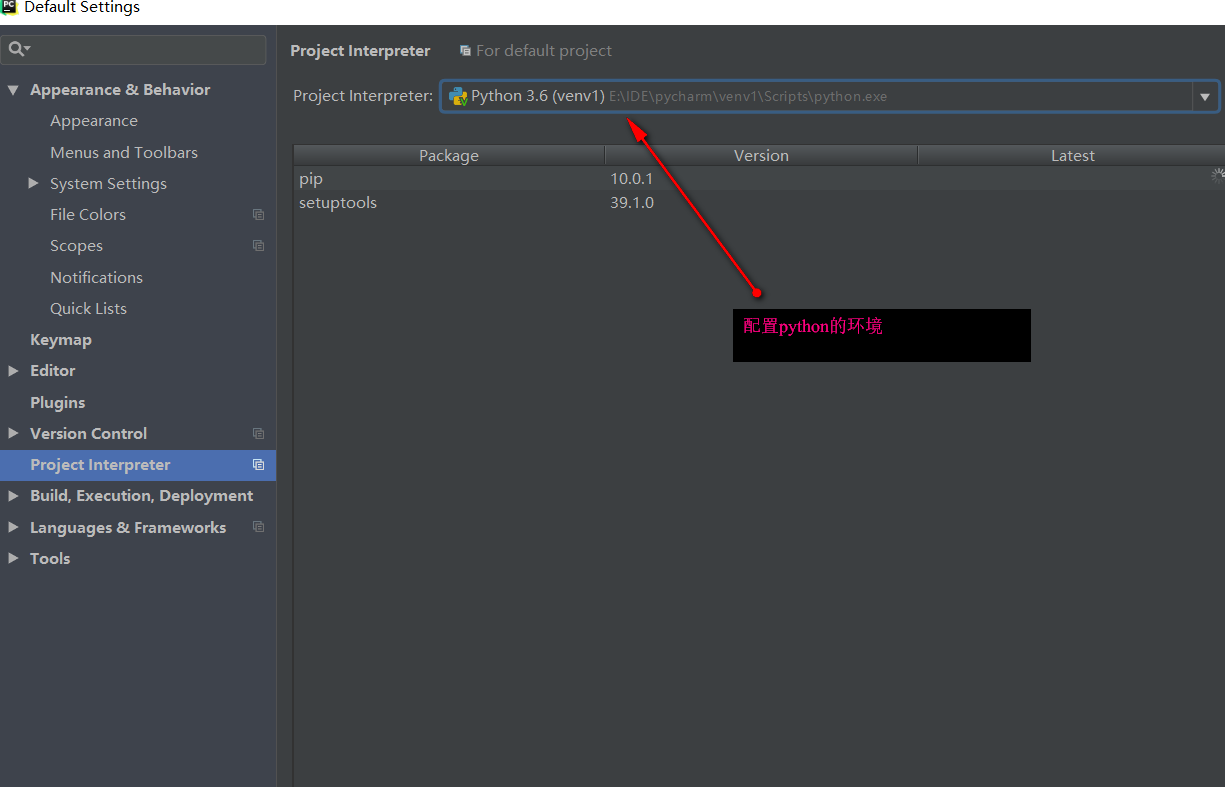This screenshot has width=1225, height=787.
Task: Select the setuptools package row
Action: (338, 203)
